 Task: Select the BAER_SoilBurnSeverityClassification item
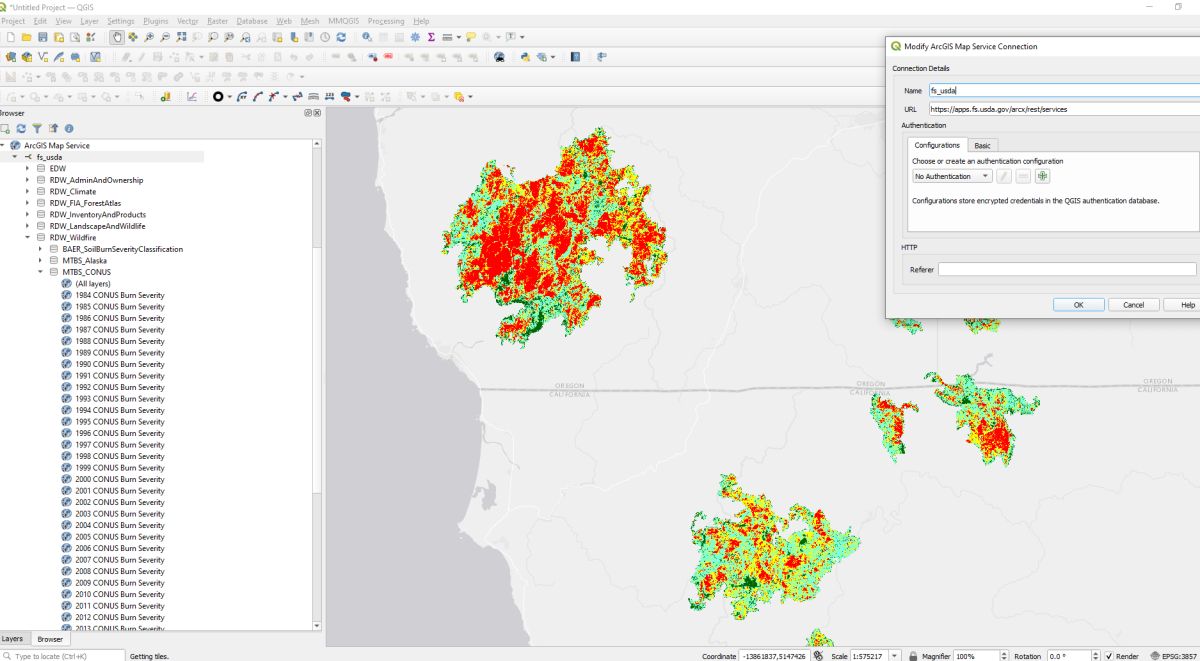(122, 249)
